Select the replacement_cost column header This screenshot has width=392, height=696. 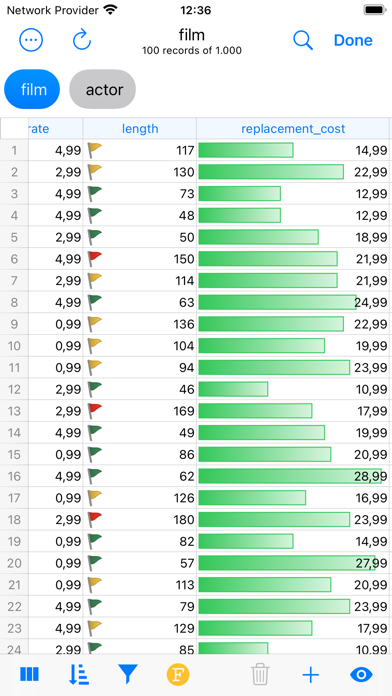point(293,129)
